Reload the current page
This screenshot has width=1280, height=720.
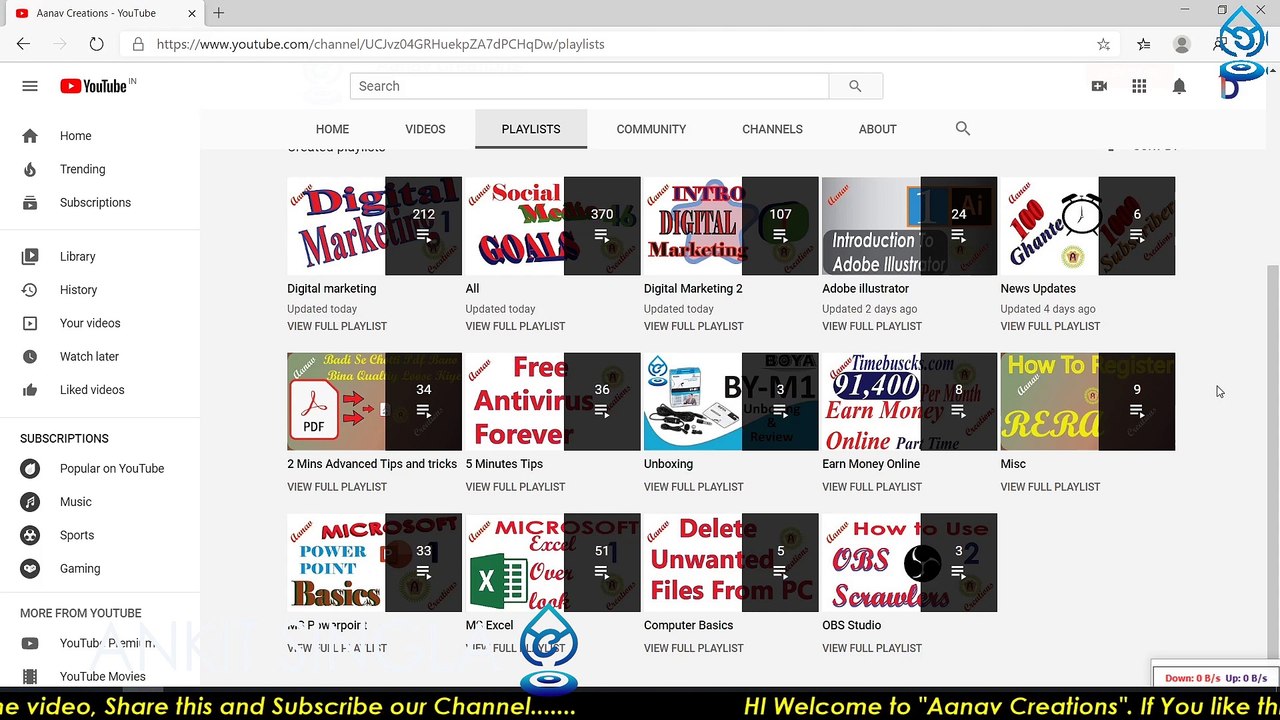tap(96, 44)
